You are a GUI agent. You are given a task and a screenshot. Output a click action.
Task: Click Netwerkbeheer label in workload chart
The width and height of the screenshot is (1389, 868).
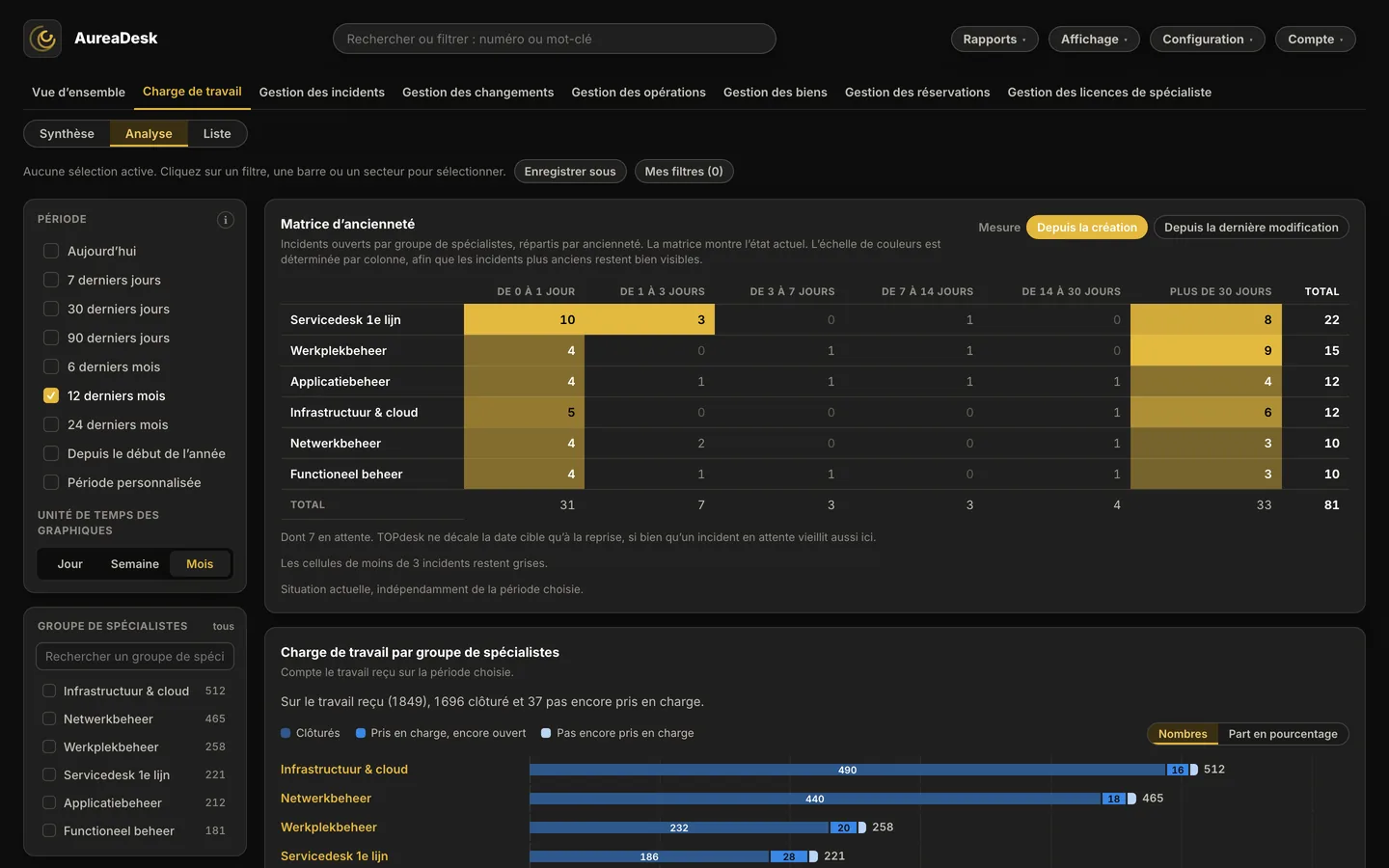(x=326, y=799)
